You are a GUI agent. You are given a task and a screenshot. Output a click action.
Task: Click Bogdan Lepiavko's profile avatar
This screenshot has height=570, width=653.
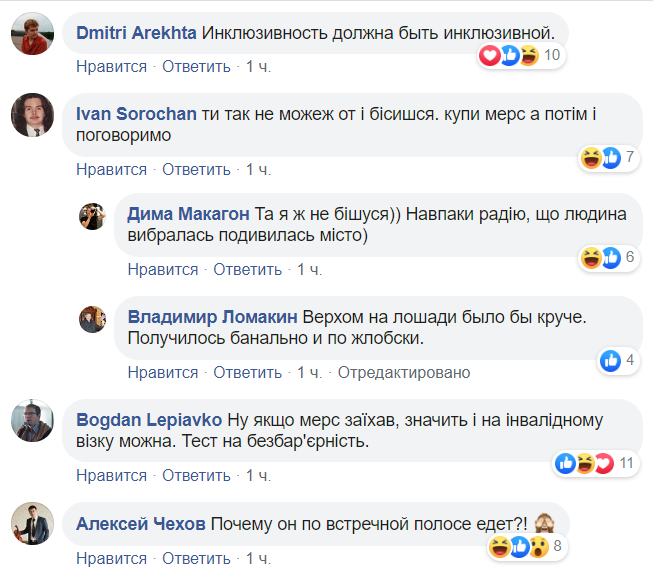click(32, 420)
